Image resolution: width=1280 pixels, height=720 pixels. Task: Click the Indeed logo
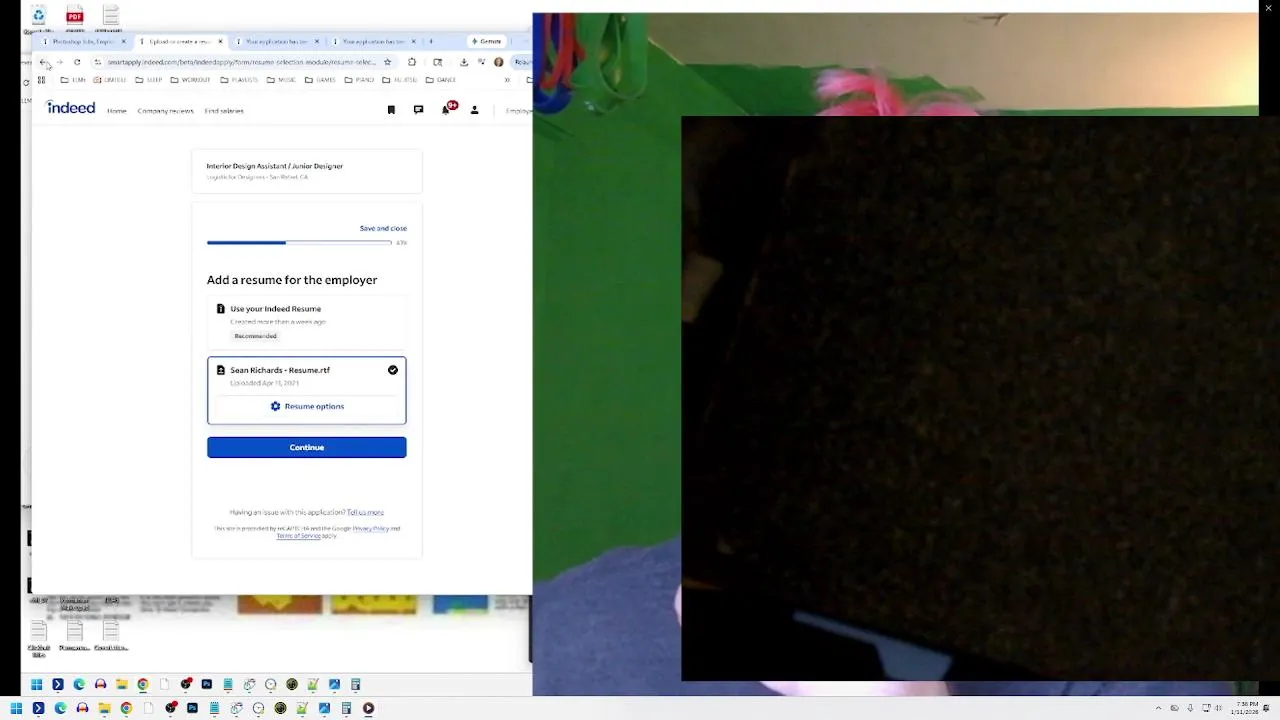(x=71, y=108)
